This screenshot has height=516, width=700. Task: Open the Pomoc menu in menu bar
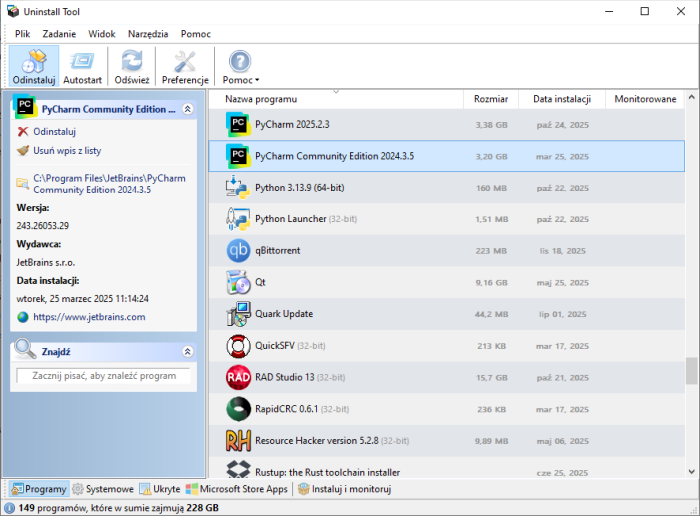(196, 34)
